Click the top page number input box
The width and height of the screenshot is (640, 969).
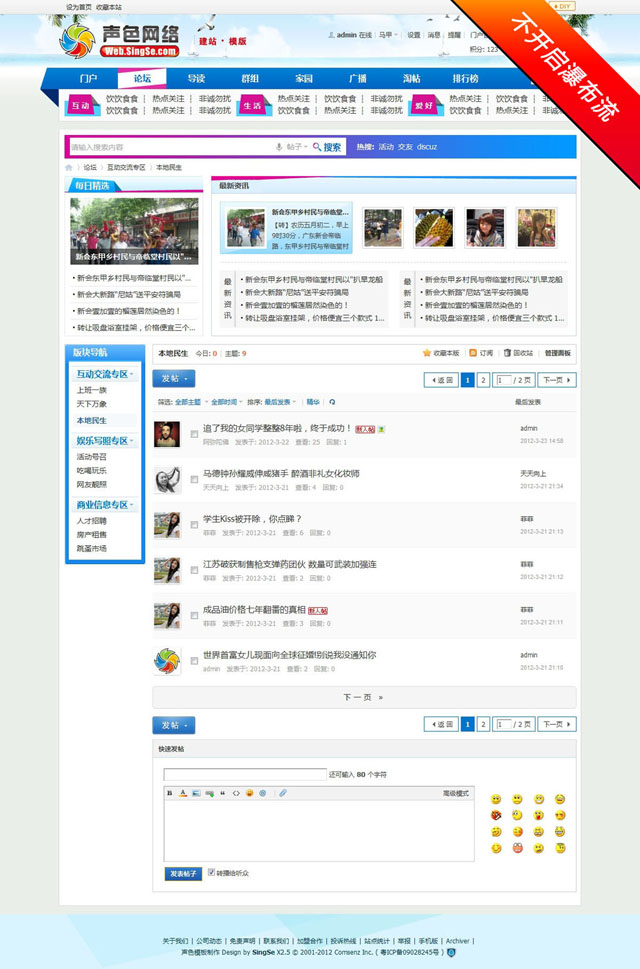pyautogui.click(x=503, y=379)
